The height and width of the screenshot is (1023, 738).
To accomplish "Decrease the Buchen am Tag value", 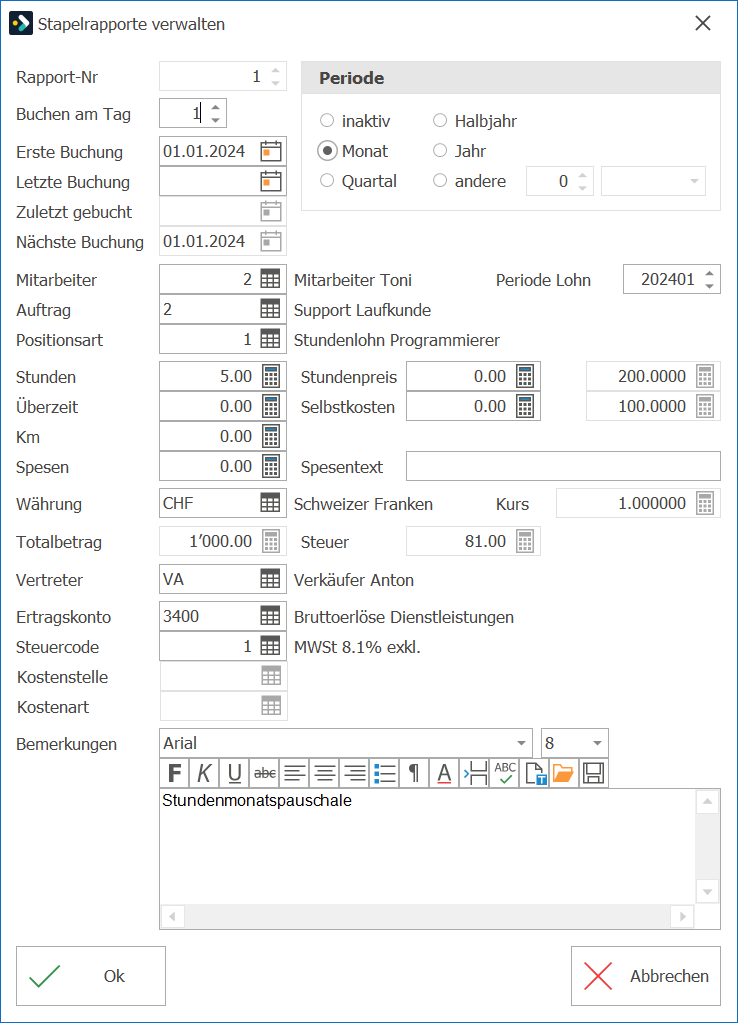I will point(216,120).
